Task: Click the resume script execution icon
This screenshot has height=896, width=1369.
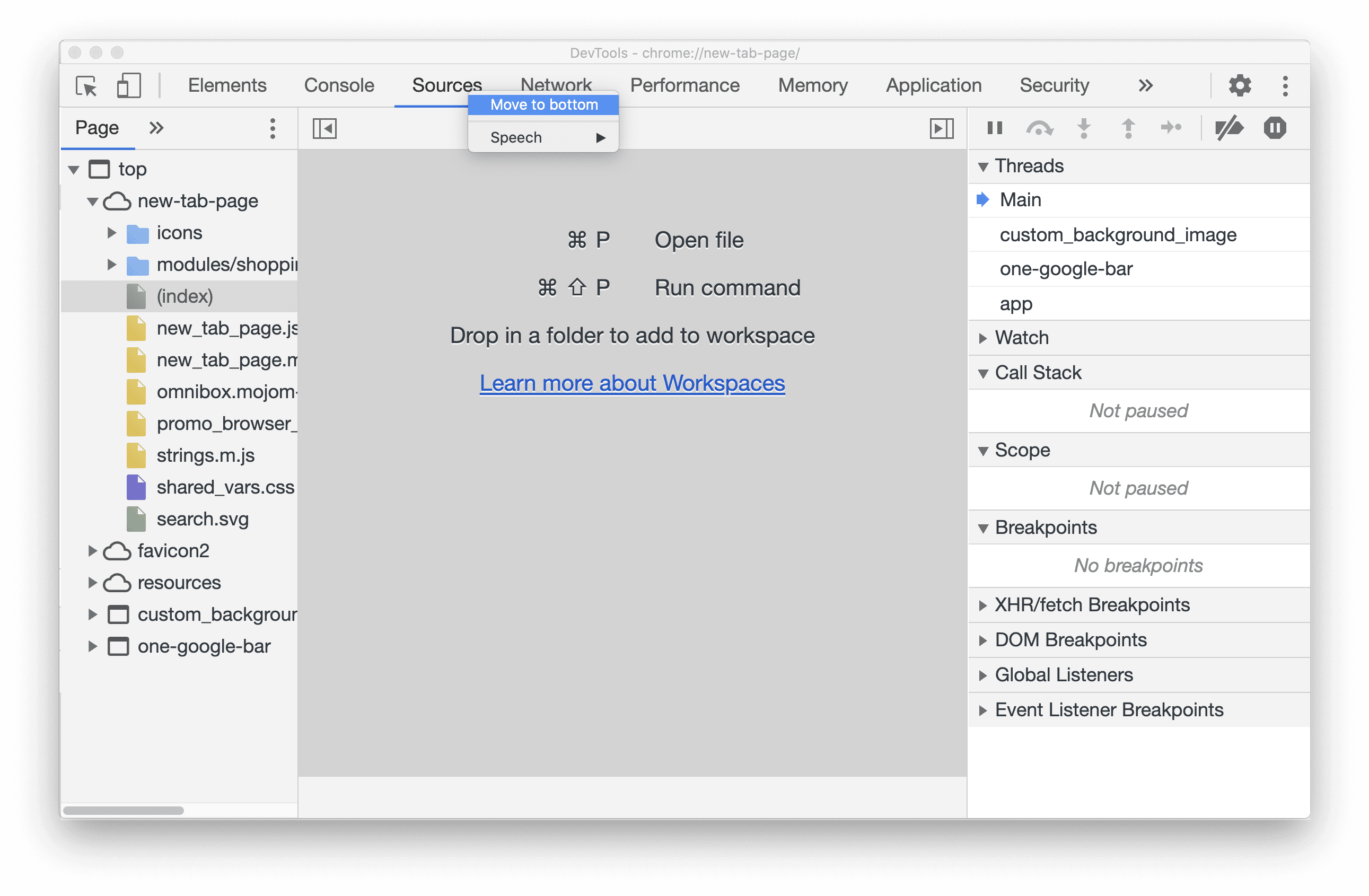Action: point(993,127)
